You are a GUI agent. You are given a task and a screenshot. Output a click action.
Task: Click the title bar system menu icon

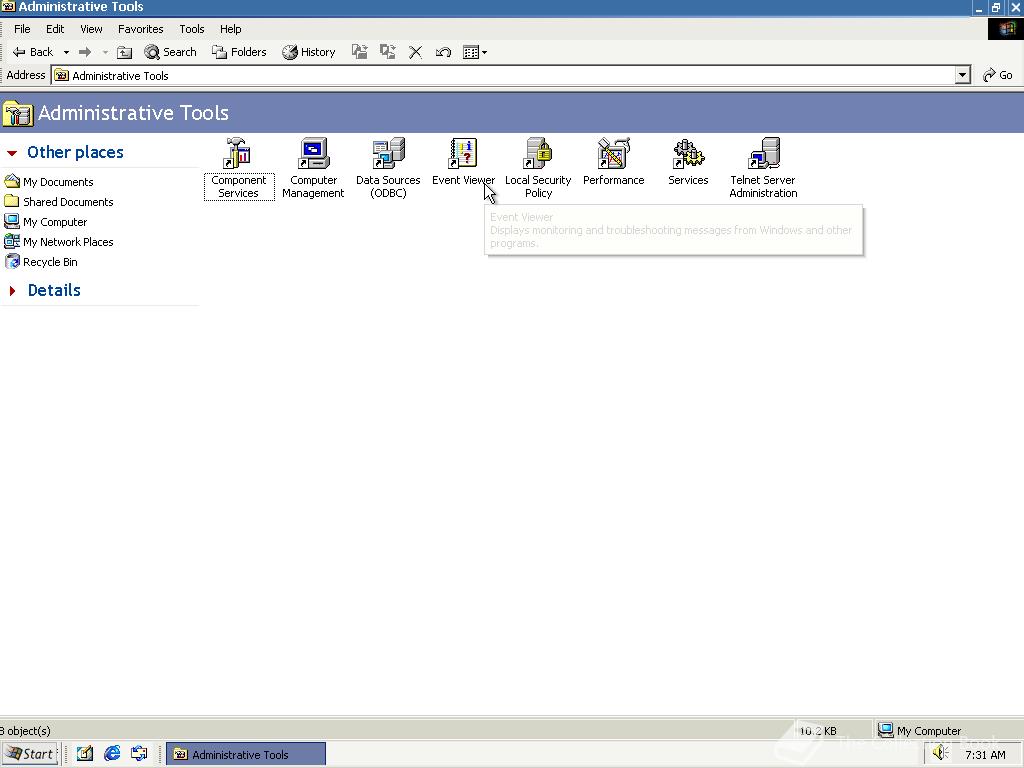[x=8, y=7]
